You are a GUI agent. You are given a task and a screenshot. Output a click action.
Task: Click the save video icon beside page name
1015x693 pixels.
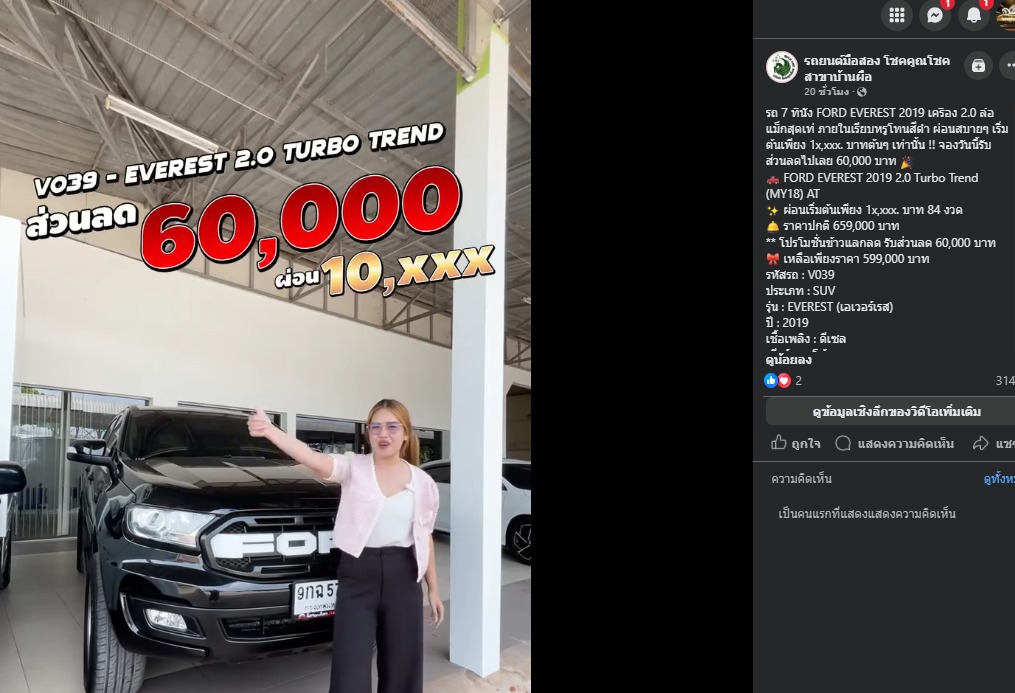[x=978, y=65]
